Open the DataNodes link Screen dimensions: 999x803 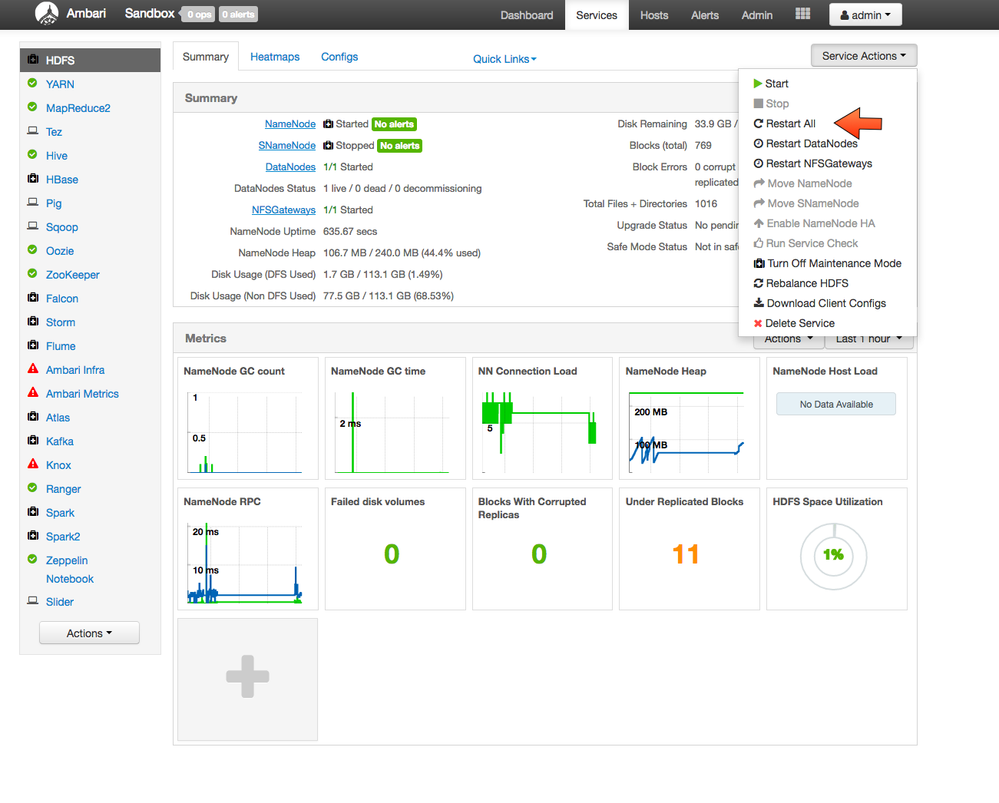[291, 167]
